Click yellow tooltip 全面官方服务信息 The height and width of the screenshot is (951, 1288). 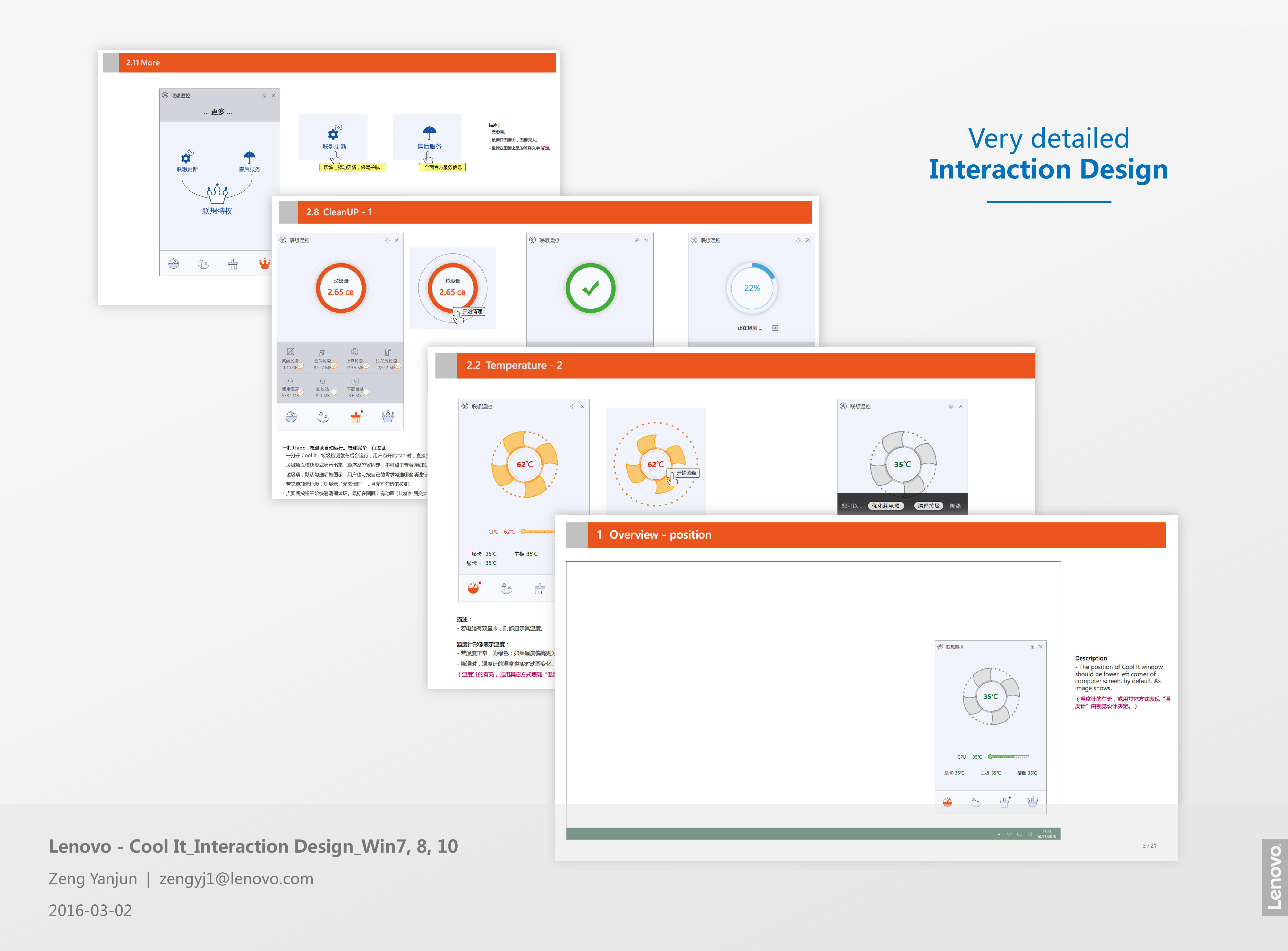click(x=442, y=167)
